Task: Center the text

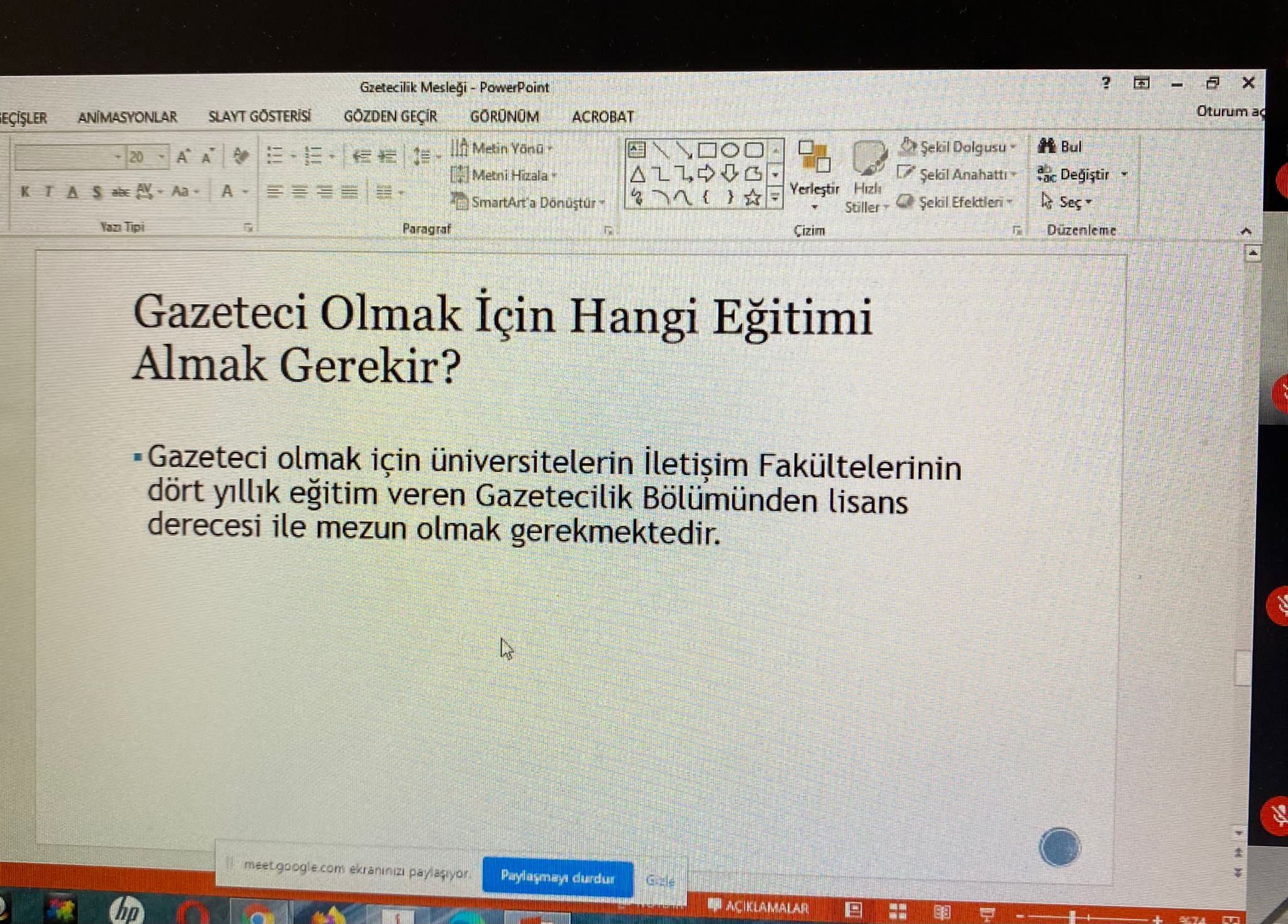Action: [299, 192]
